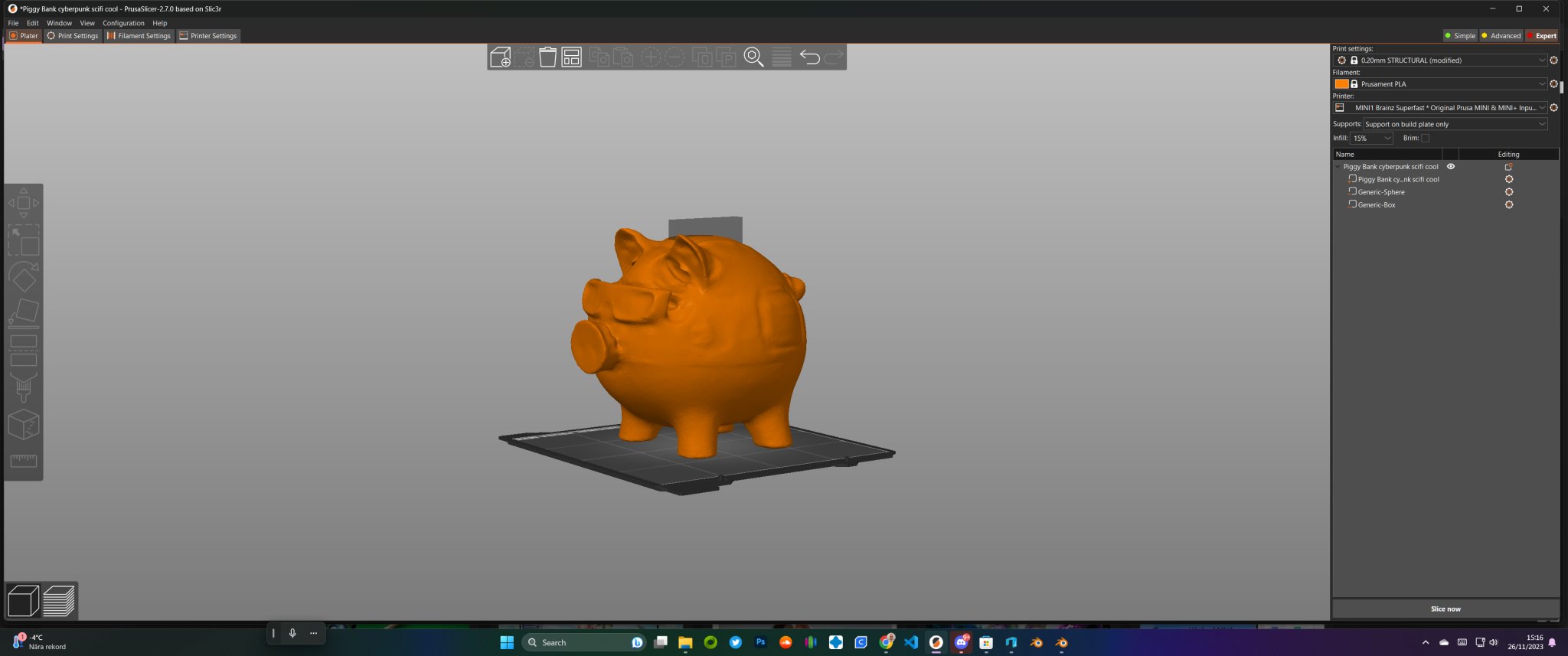
Task: Open the View menu
Action: point(87,23)
